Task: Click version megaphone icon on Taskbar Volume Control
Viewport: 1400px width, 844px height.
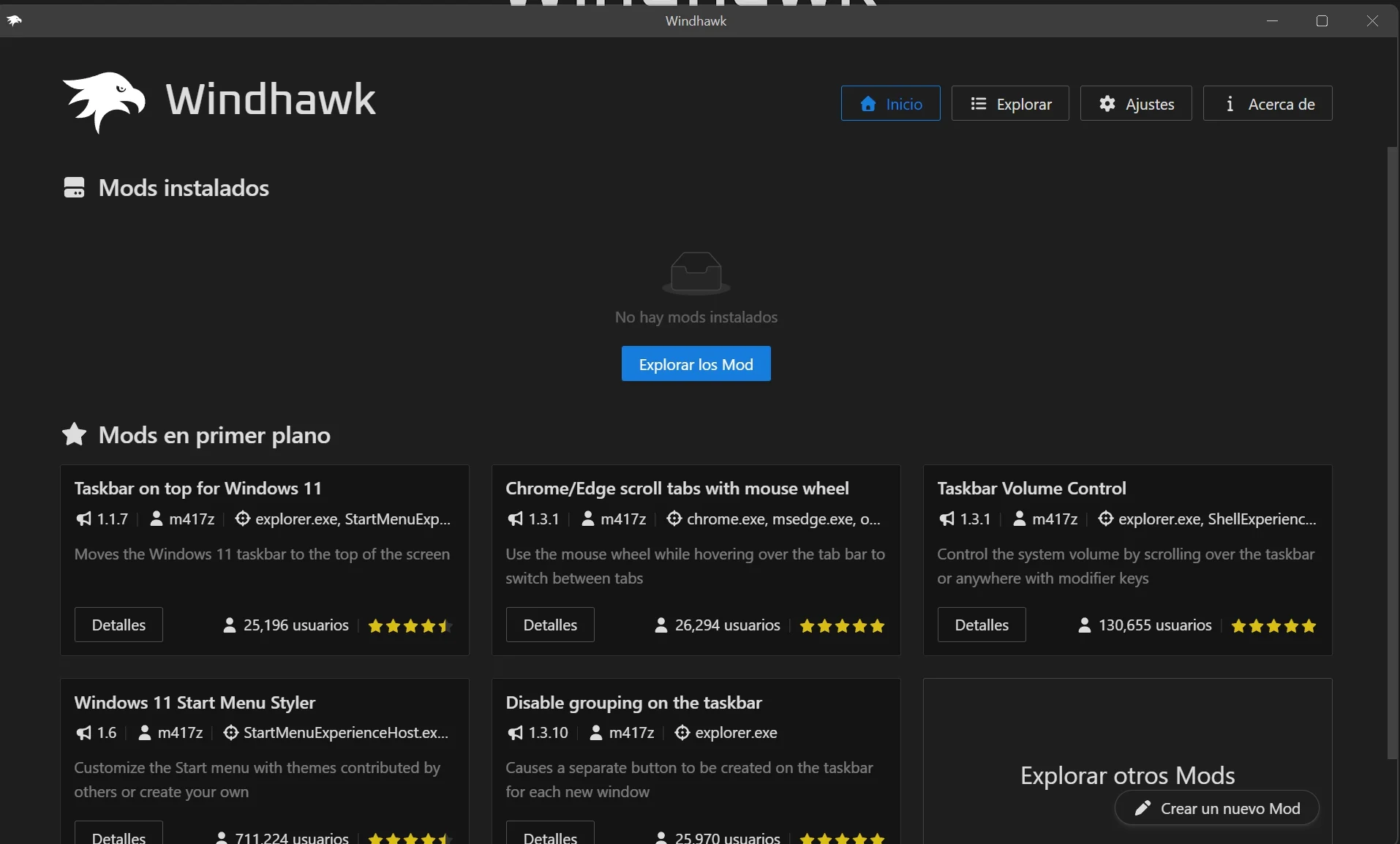Action: [x=946, y=519]
